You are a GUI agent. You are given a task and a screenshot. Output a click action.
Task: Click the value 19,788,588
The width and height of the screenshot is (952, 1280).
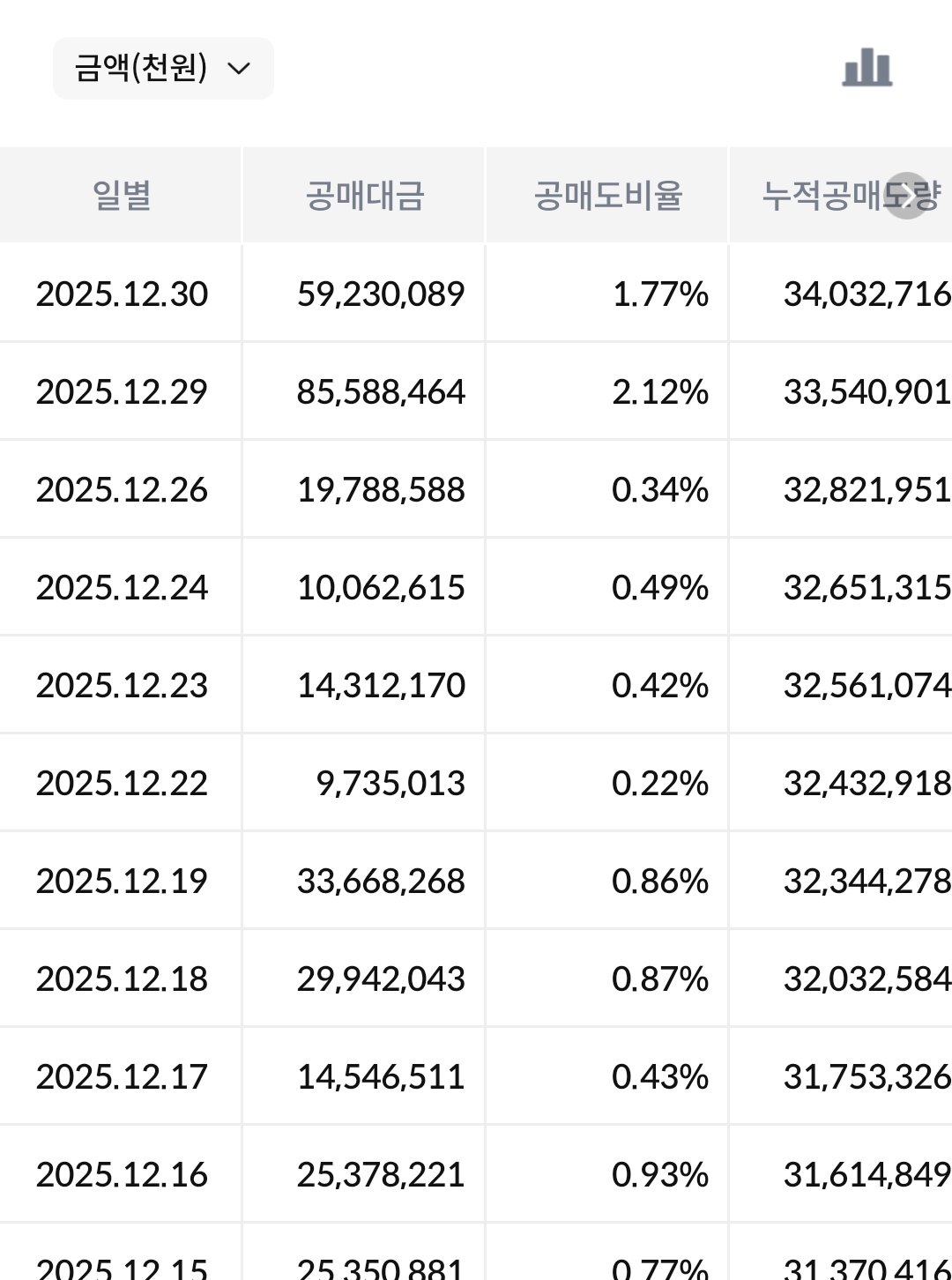click(381, 489)
